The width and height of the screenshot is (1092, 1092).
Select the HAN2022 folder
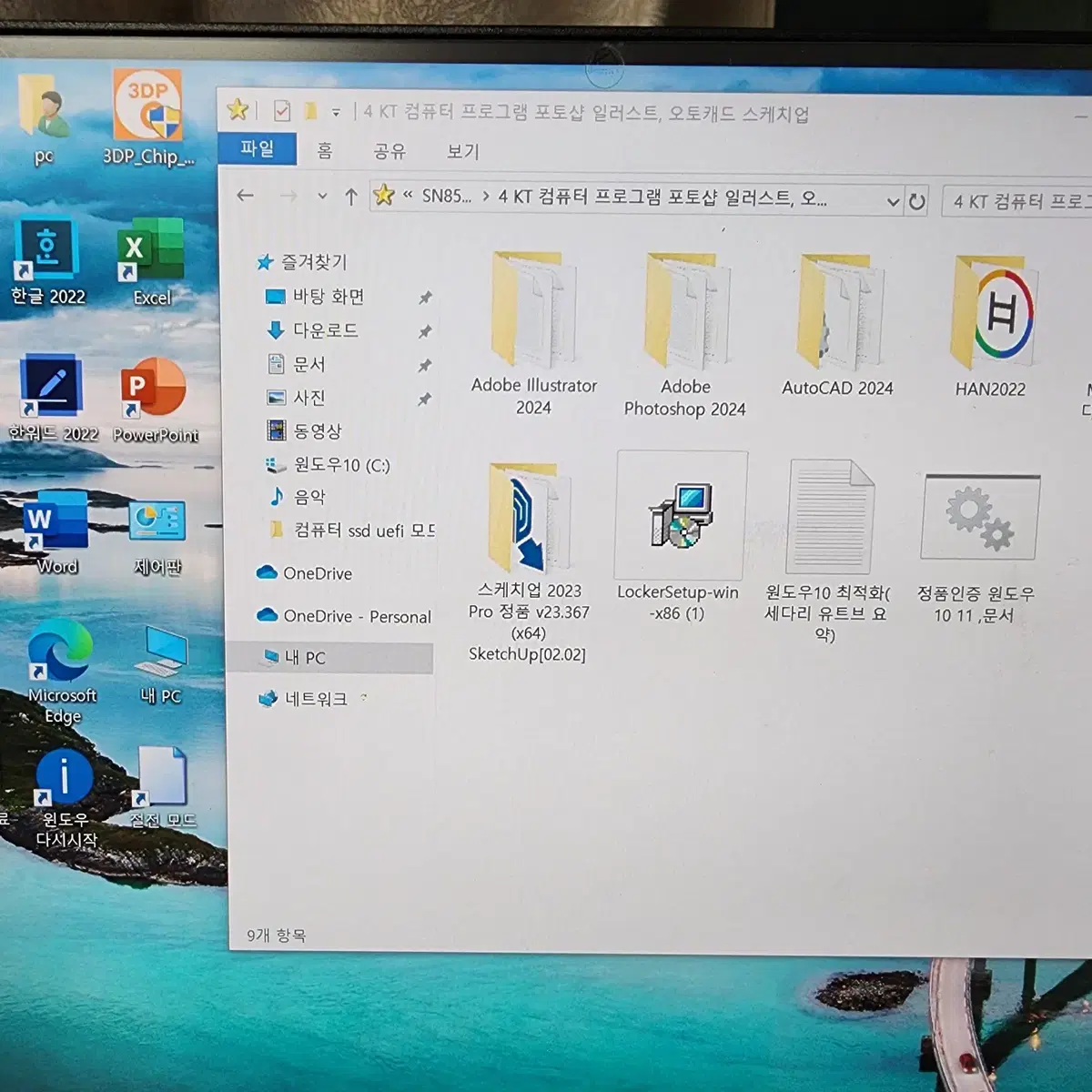(x=991, y=327)
